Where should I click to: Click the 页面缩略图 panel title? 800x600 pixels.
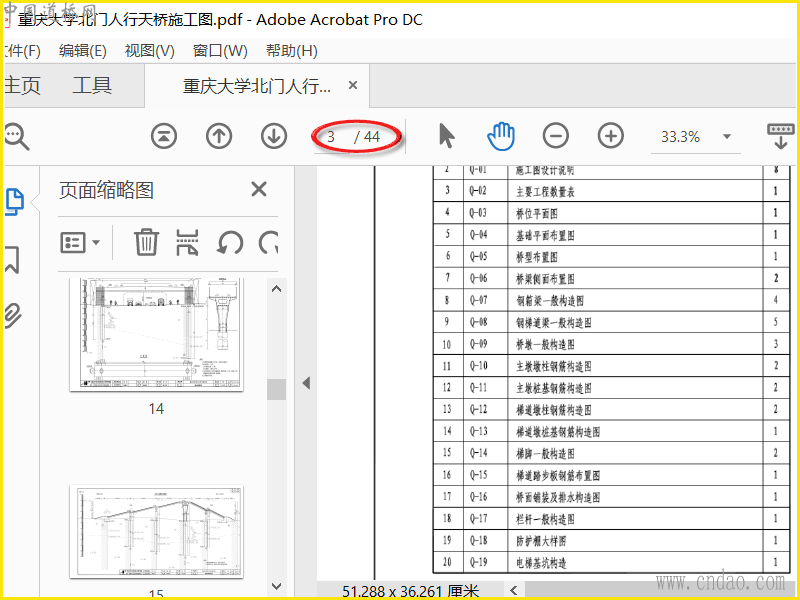pyautogui.click(x=106, y=190)
